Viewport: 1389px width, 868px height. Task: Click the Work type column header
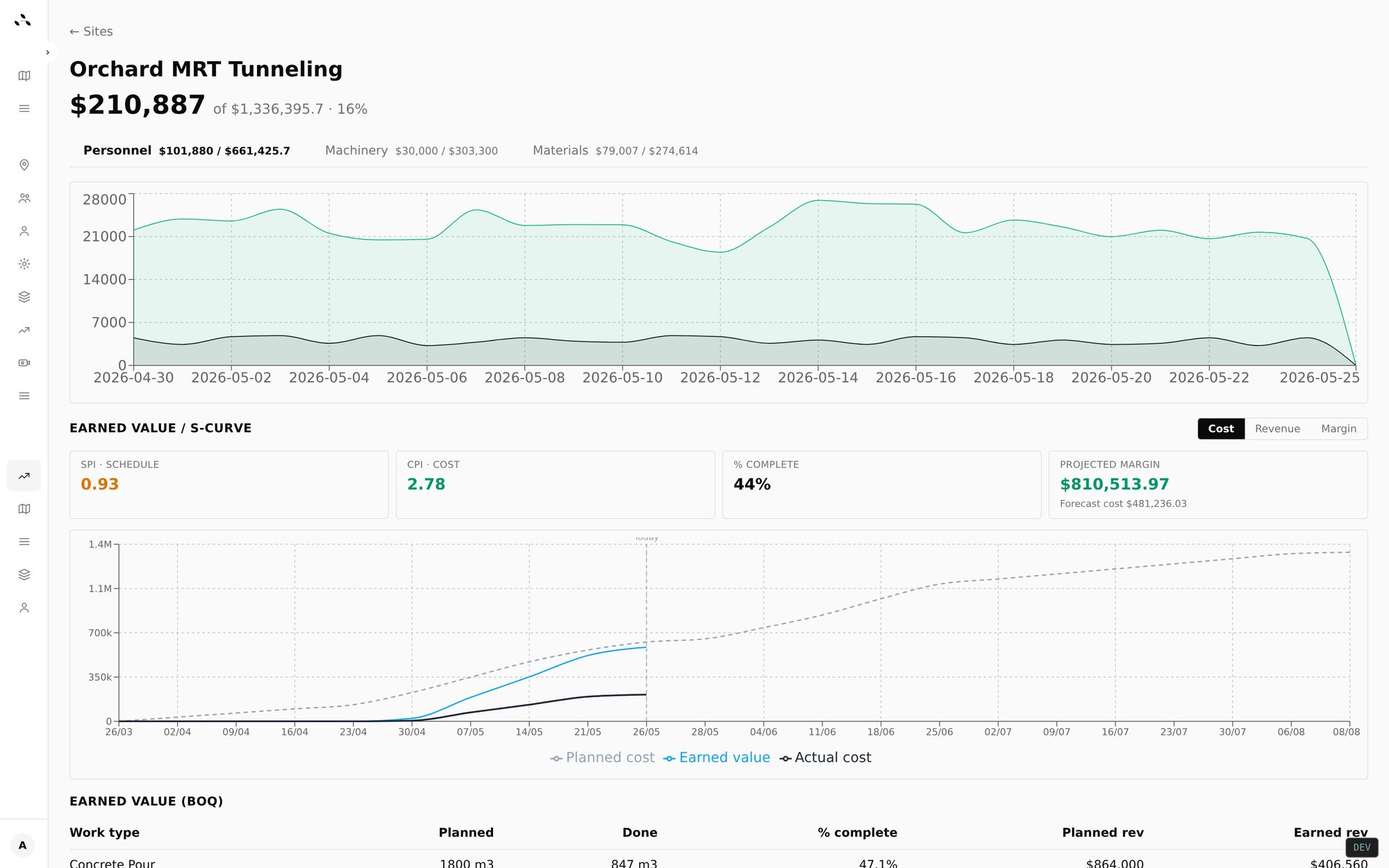[105, 833]
